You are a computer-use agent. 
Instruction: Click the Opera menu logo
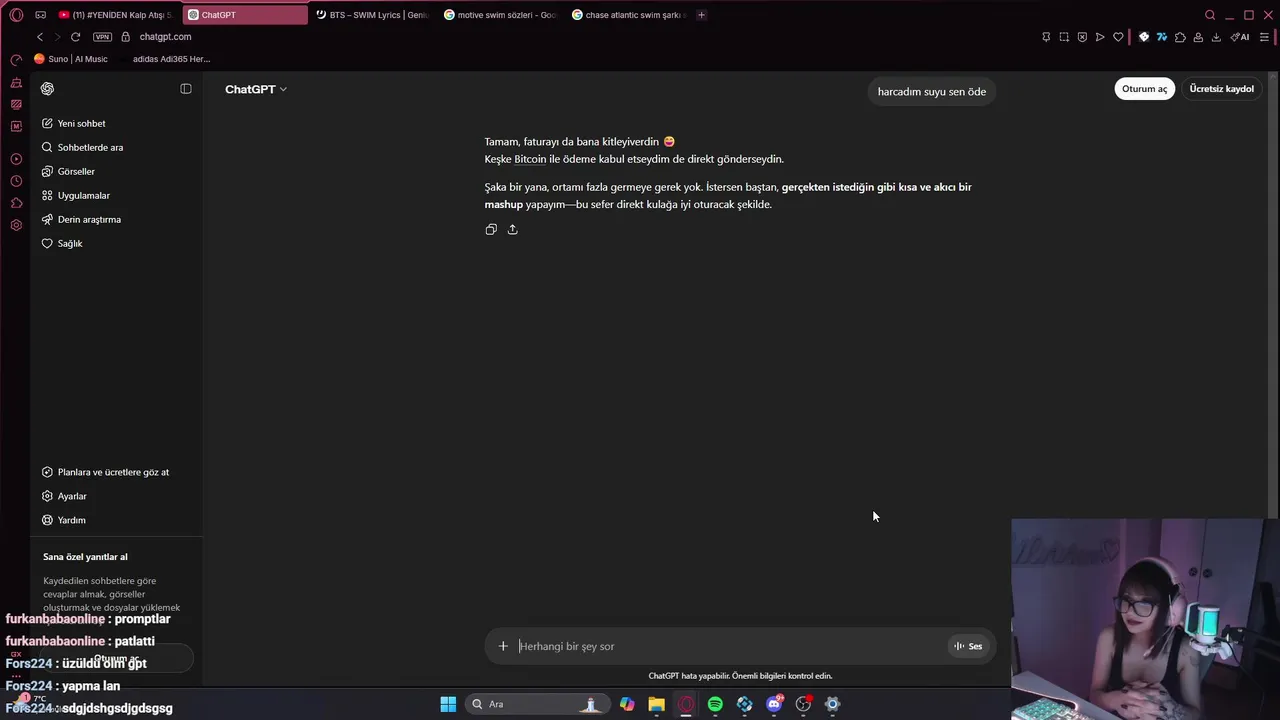tap(16, 15)
